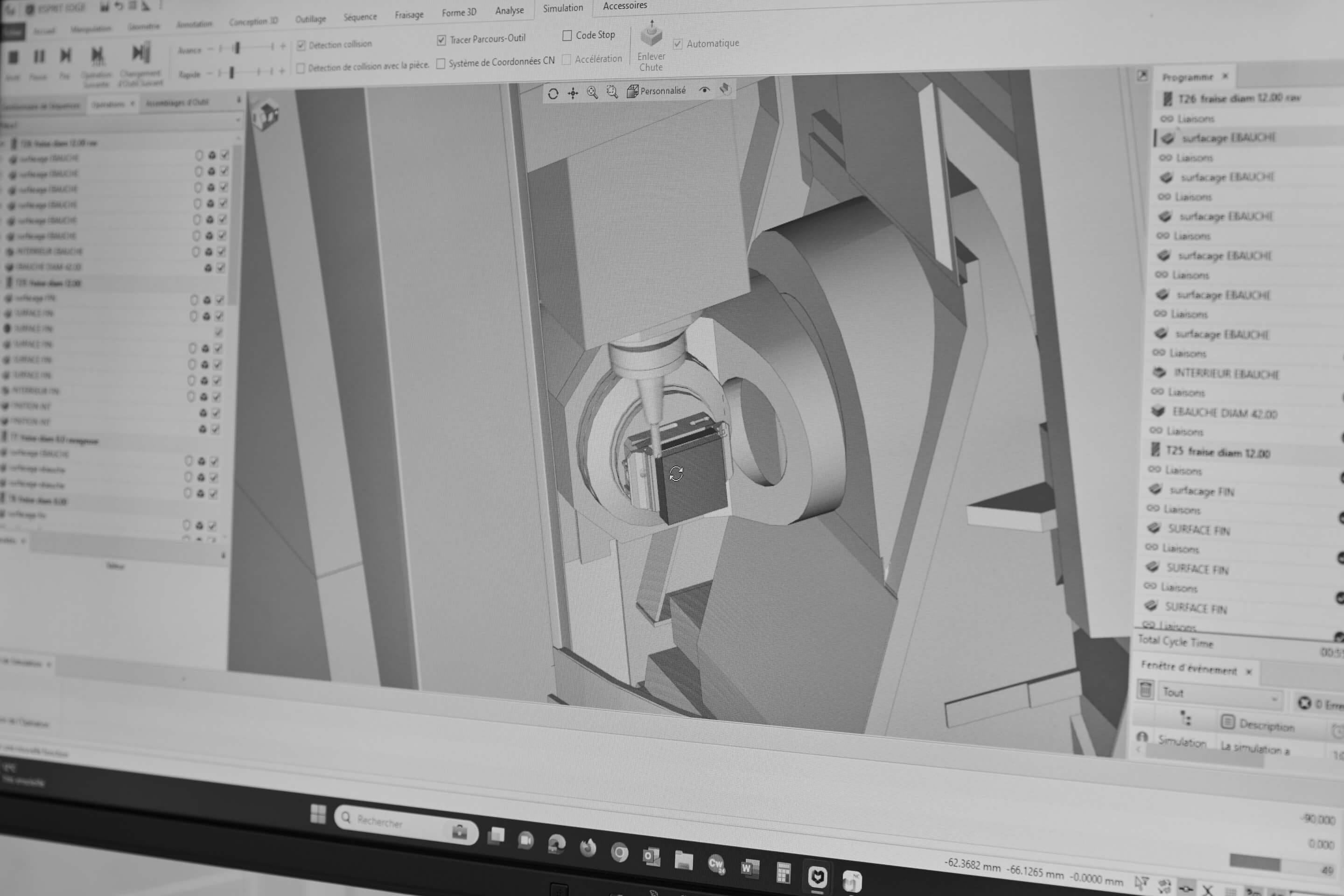Activate the zoom magnifier tool
Viewport: 1344px width, 896px height.
(x=593, y=92)
